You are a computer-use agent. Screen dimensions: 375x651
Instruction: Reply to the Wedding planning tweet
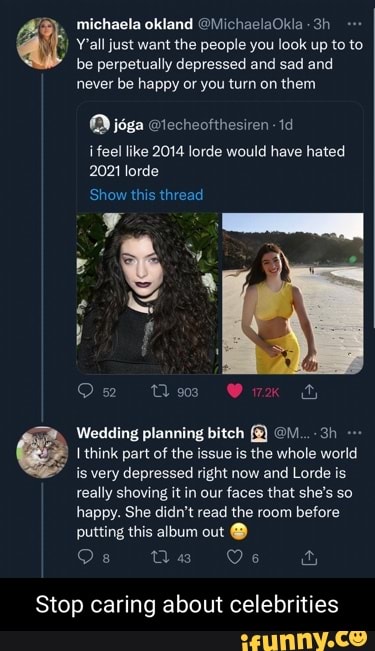85,558
